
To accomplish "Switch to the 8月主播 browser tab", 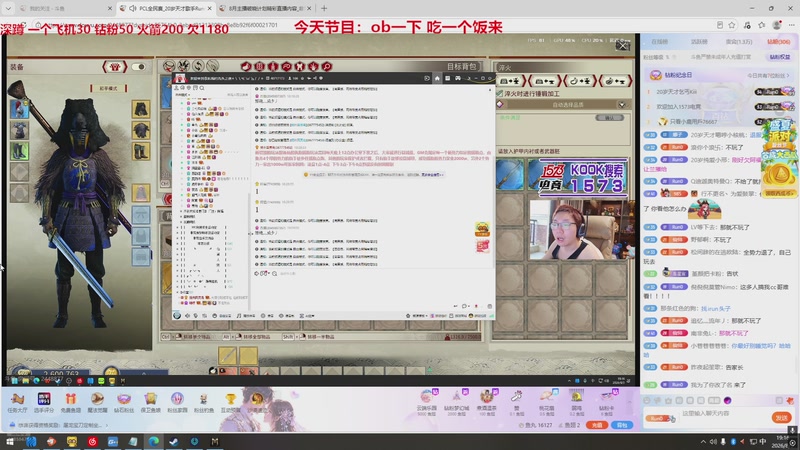I will pyautogui.click(x=265, y=9).
